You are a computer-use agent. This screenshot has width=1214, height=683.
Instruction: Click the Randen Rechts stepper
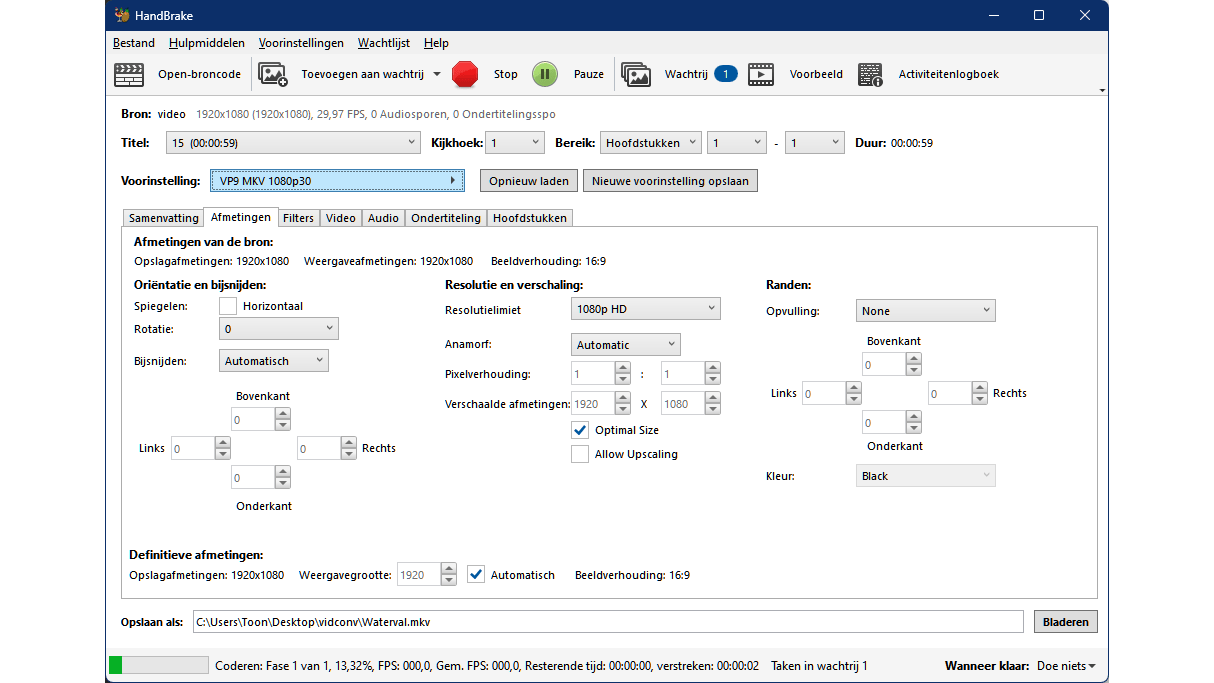click(x=980, y=393)
